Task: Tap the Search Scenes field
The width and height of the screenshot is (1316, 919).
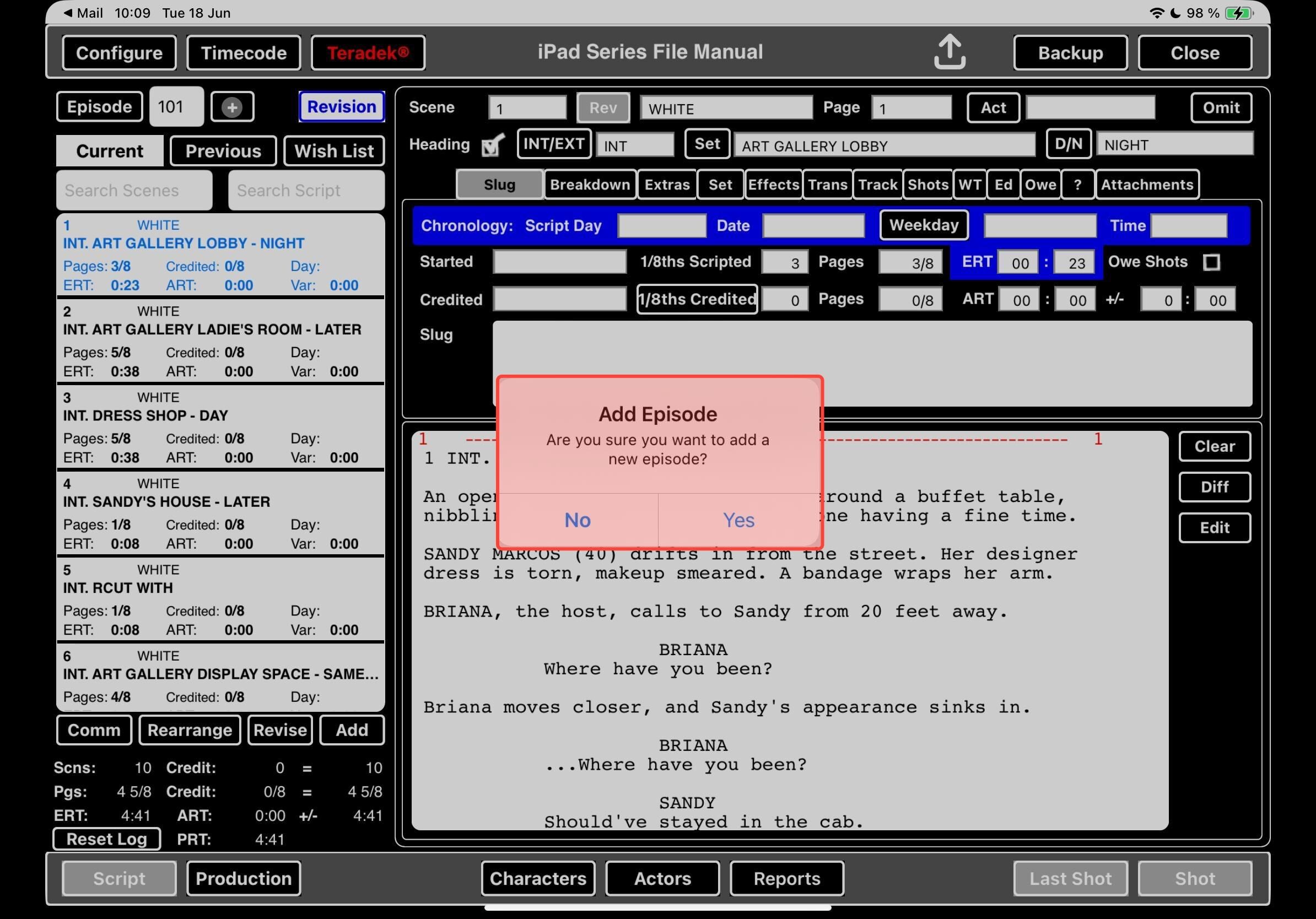Action: pyautogui.click(x=134, y=190)
